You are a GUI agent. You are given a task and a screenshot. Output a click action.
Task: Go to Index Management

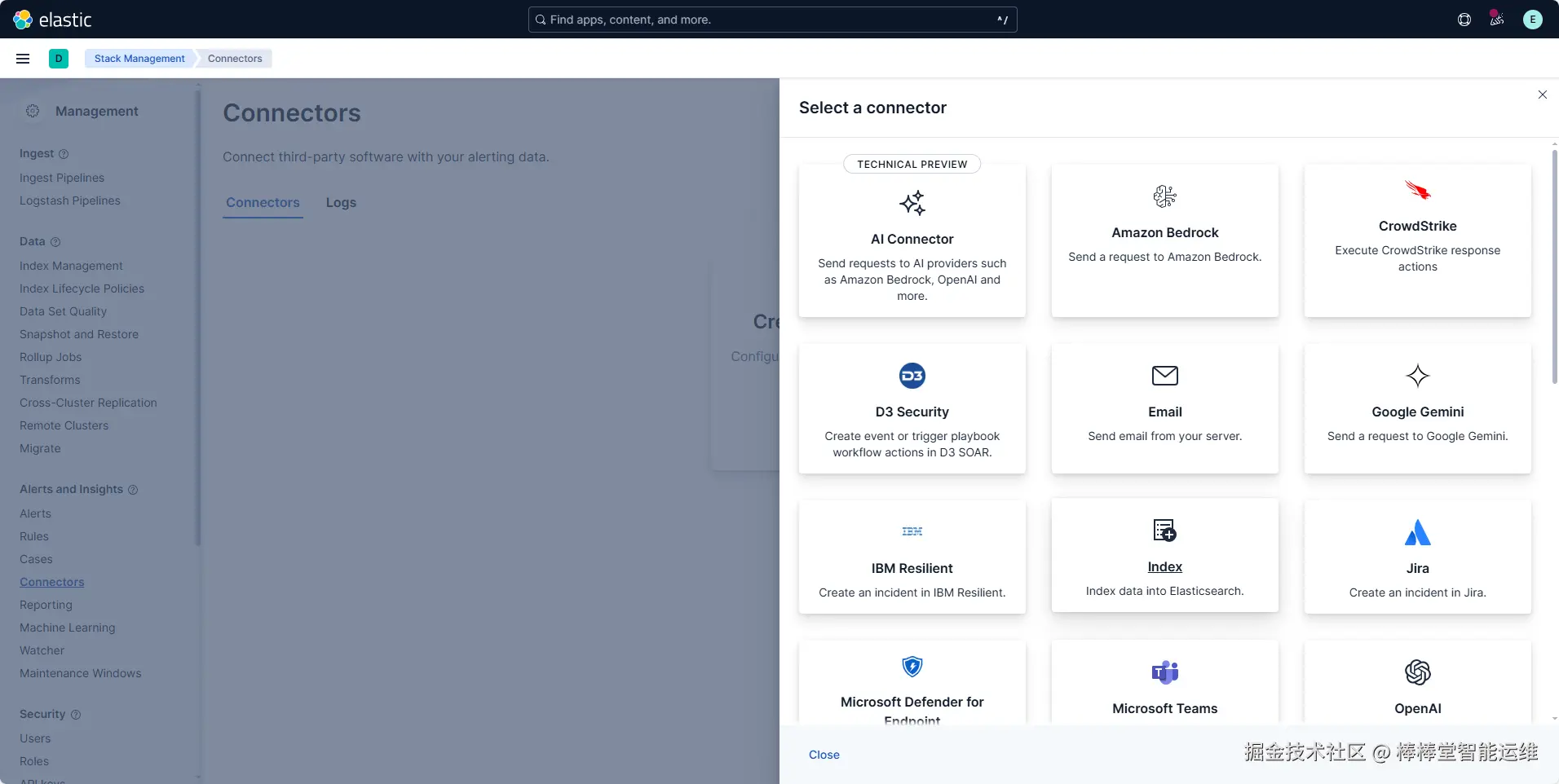[71, 266]
